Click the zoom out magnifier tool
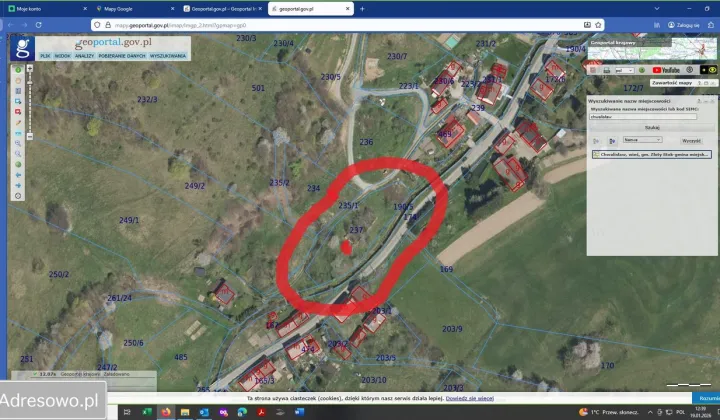Image resolution: width=720 pixels, height=420 pixels. pos(18,154)
